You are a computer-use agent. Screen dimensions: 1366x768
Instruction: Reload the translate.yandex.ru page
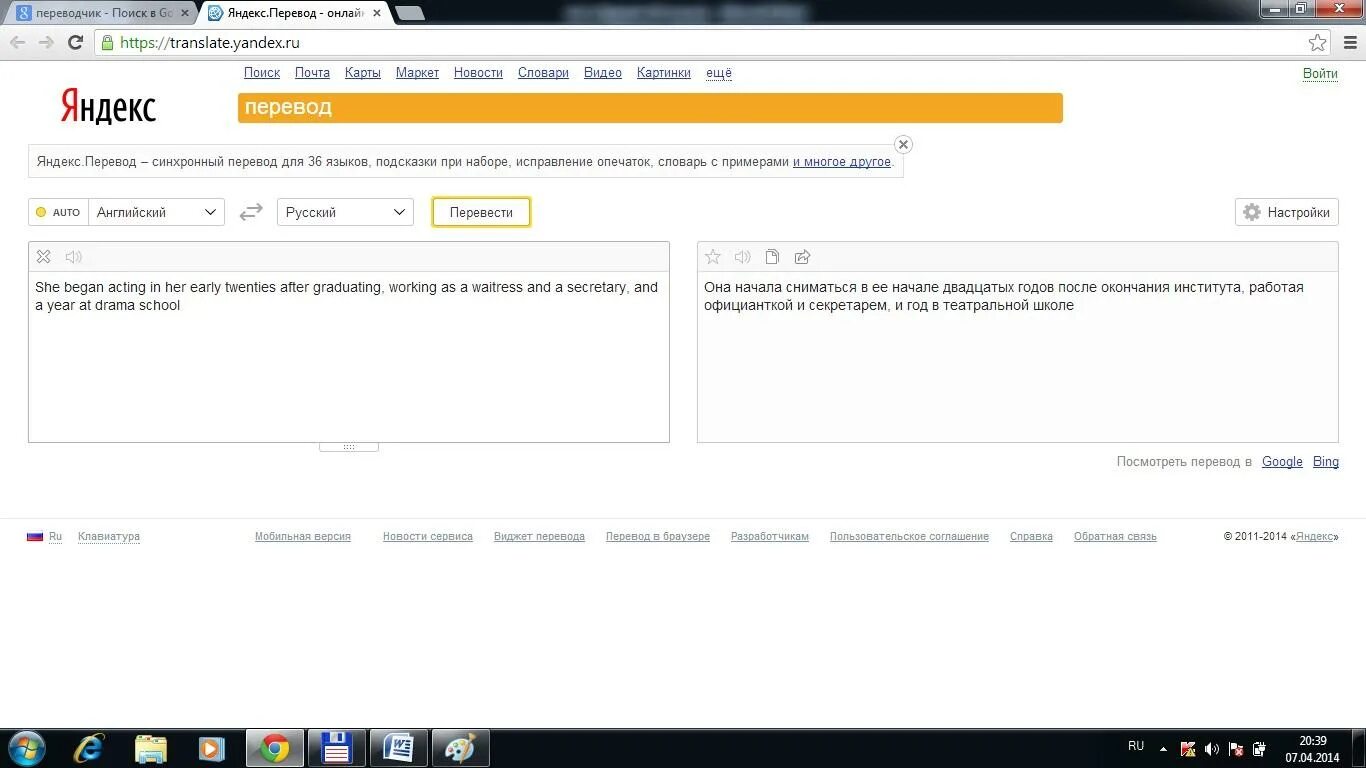pos(75,42)
